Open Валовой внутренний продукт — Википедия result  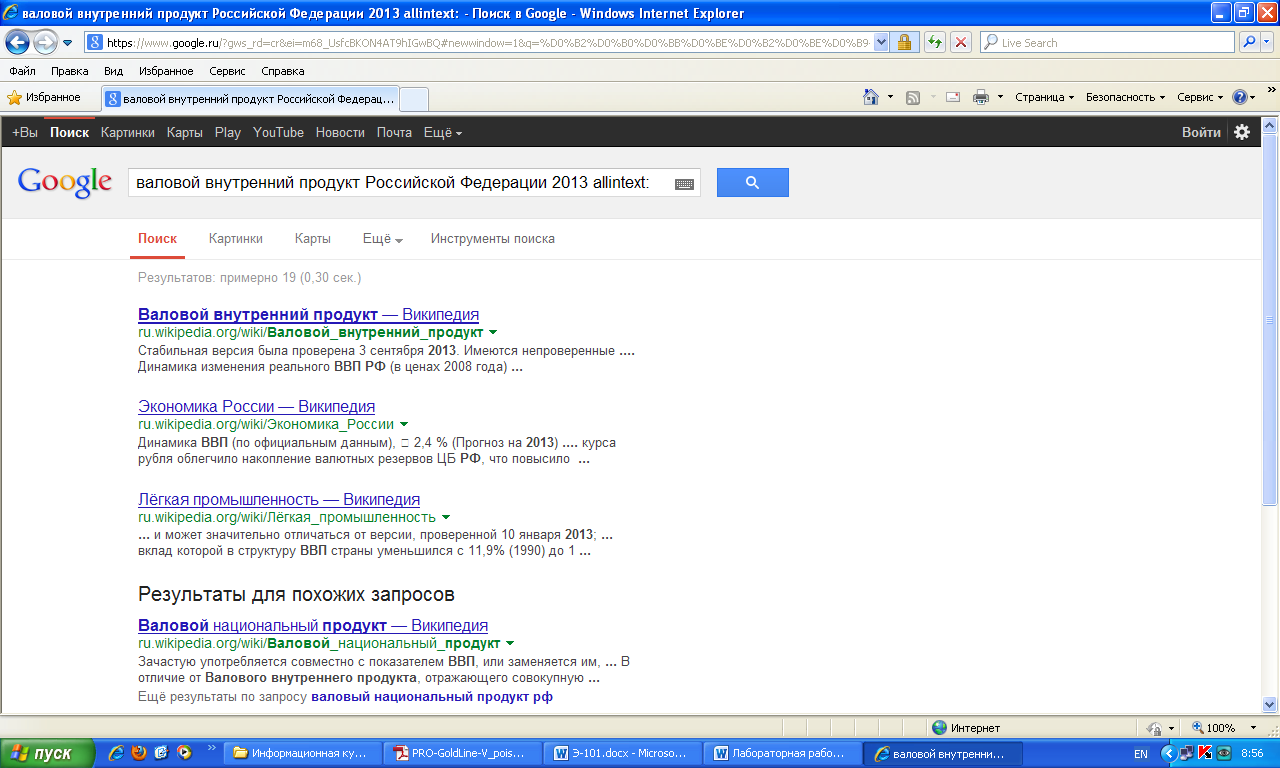[x=308, y=314]
